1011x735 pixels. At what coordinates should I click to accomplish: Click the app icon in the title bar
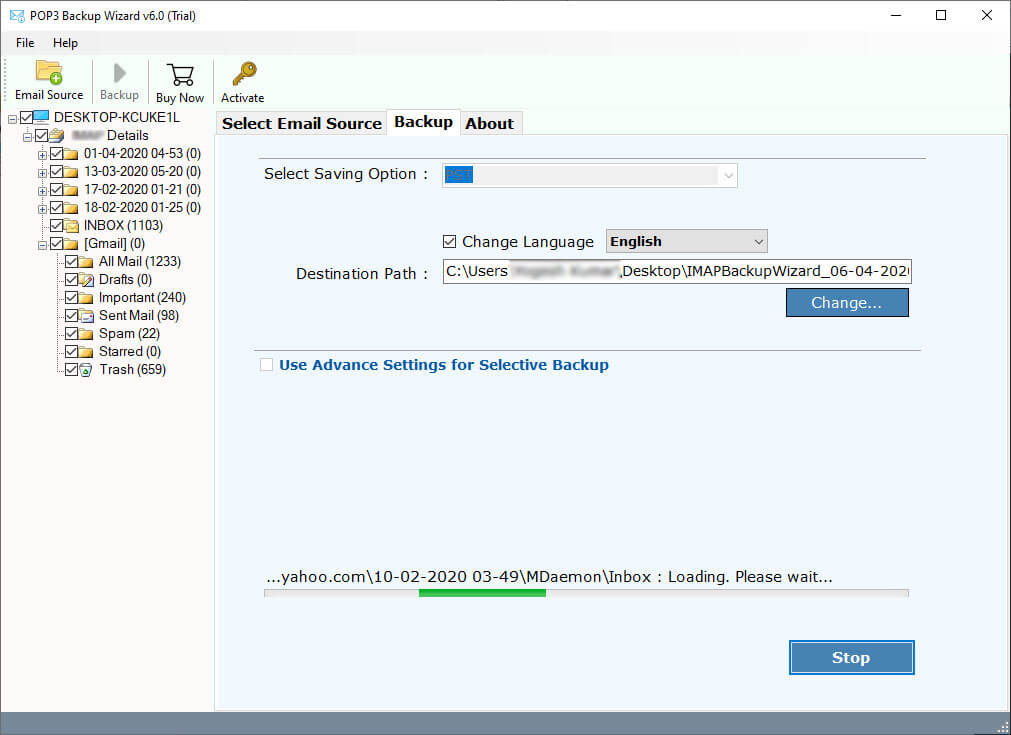pos(17,15)
